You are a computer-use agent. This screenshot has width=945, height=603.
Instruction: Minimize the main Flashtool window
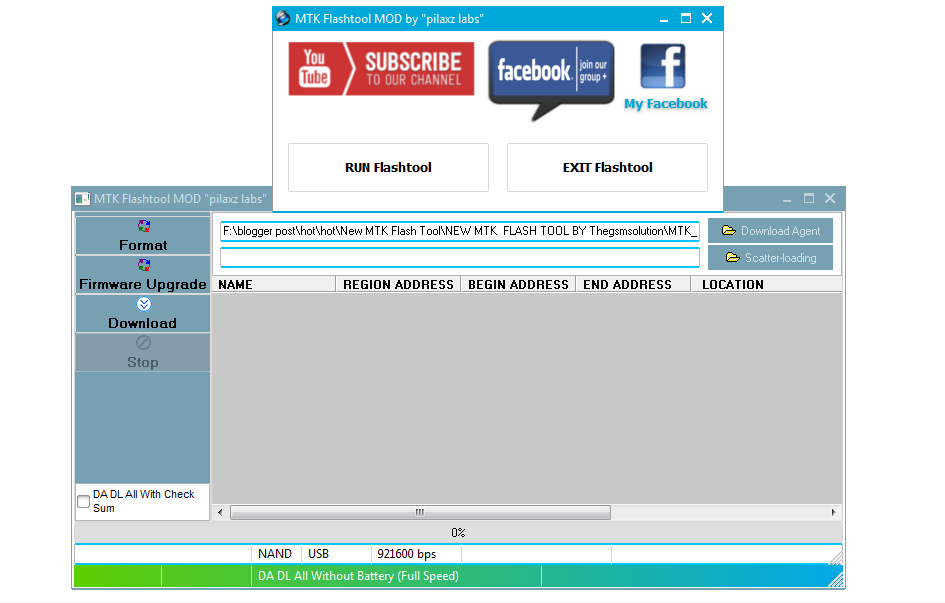tap(787, 198)
